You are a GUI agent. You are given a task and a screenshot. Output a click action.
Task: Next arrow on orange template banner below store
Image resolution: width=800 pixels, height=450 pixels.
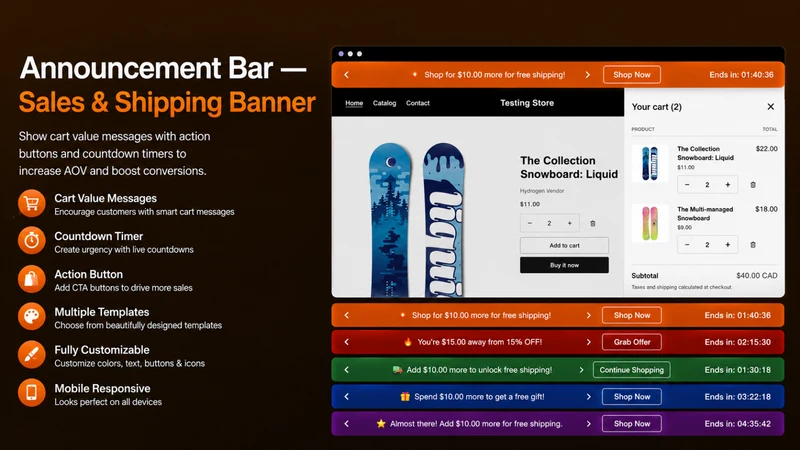(588, 315)
